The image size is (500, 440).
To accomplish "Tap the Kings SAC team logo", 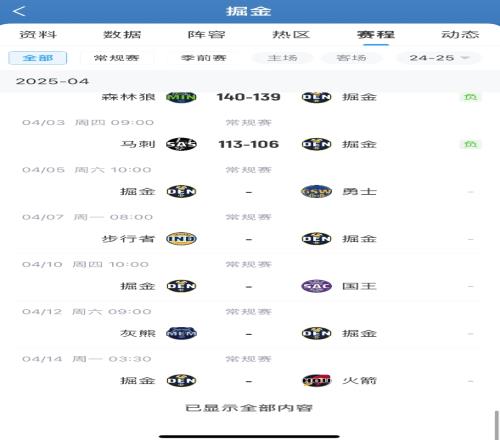I will 316,286.
